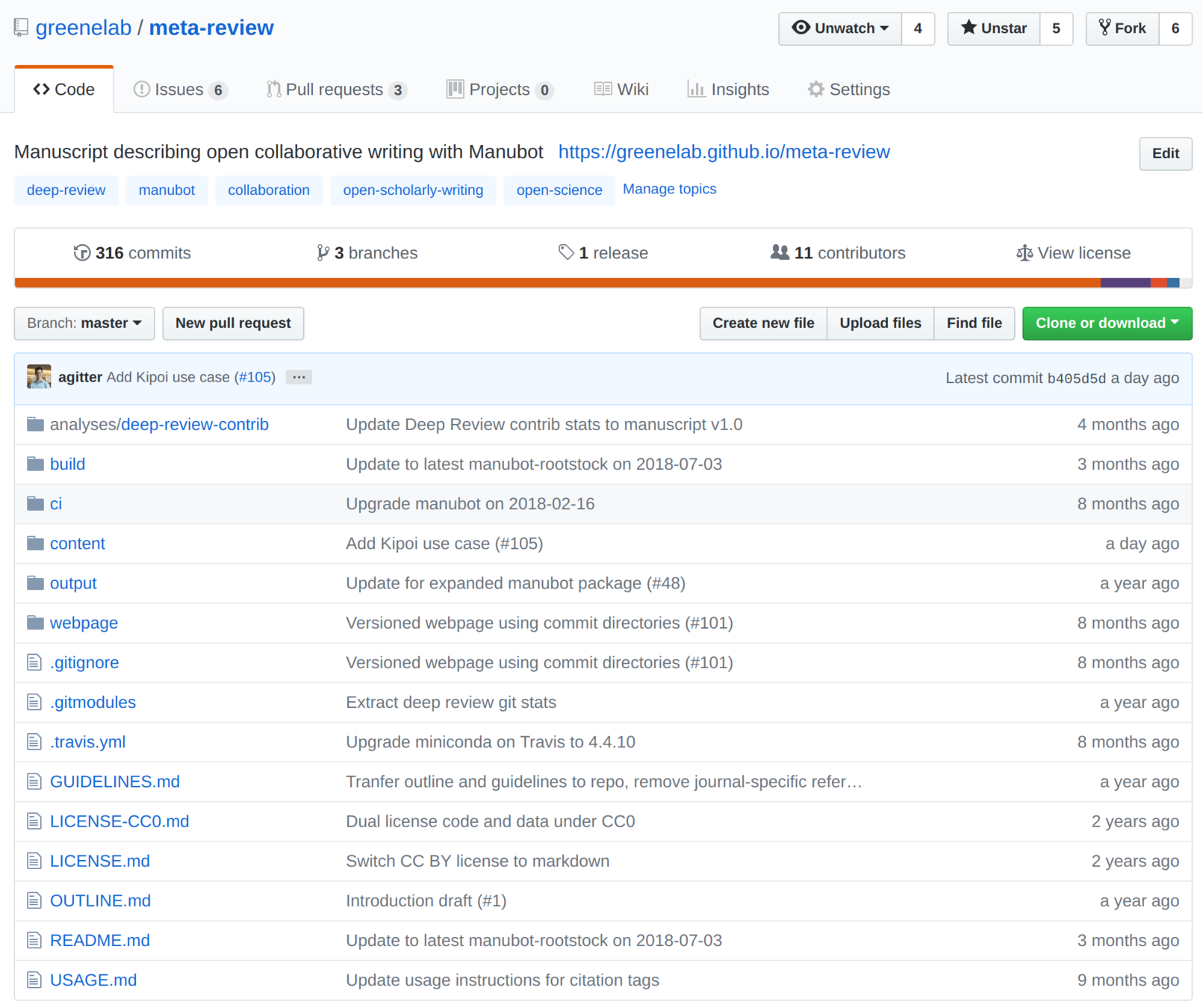This screenshot has width=1203, height=1008.
Task: Fork the meta-review repository
Action: [1122, 28]
